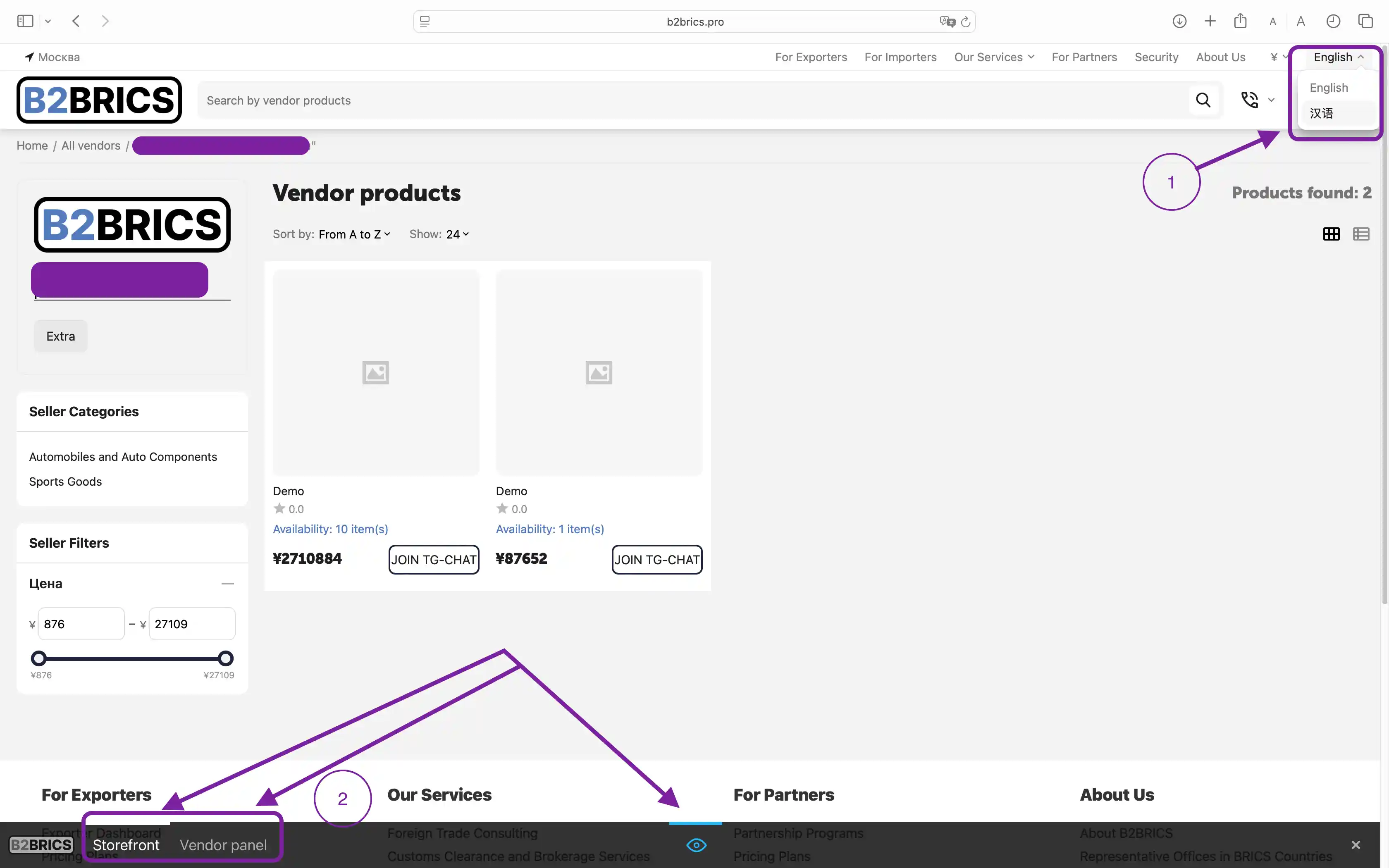Open Demo title with 1 item availability
The width and height of the screenshot is (1389, 868).
click(x=511, y=491)
